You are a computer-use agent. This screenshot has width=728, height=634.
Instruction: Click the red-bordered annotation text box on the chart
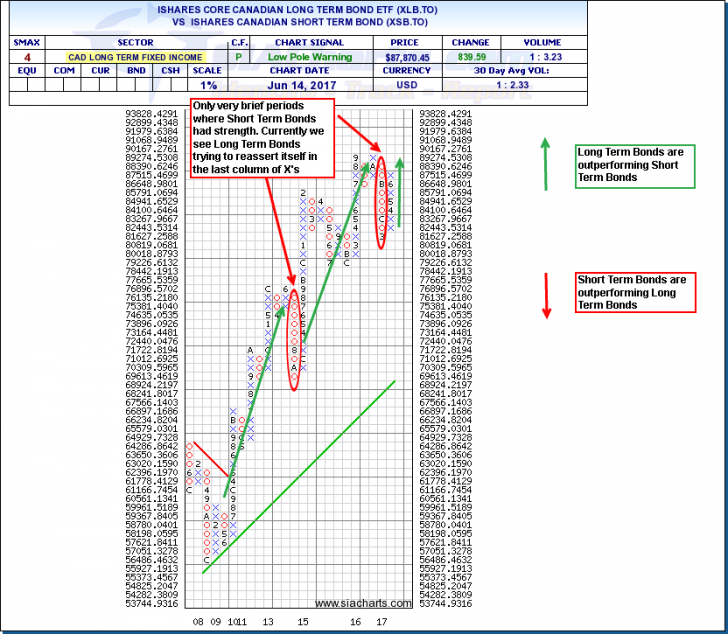[x=256, y=138]
